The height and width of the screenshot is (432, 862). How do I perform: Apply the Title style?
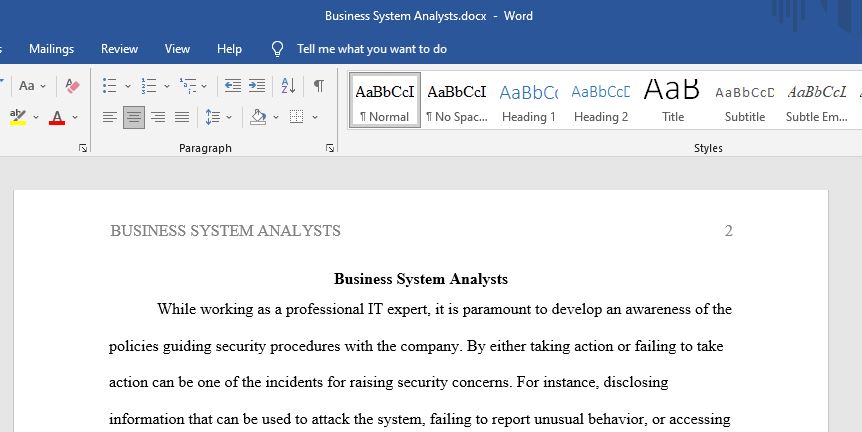[x=673, y=100]
